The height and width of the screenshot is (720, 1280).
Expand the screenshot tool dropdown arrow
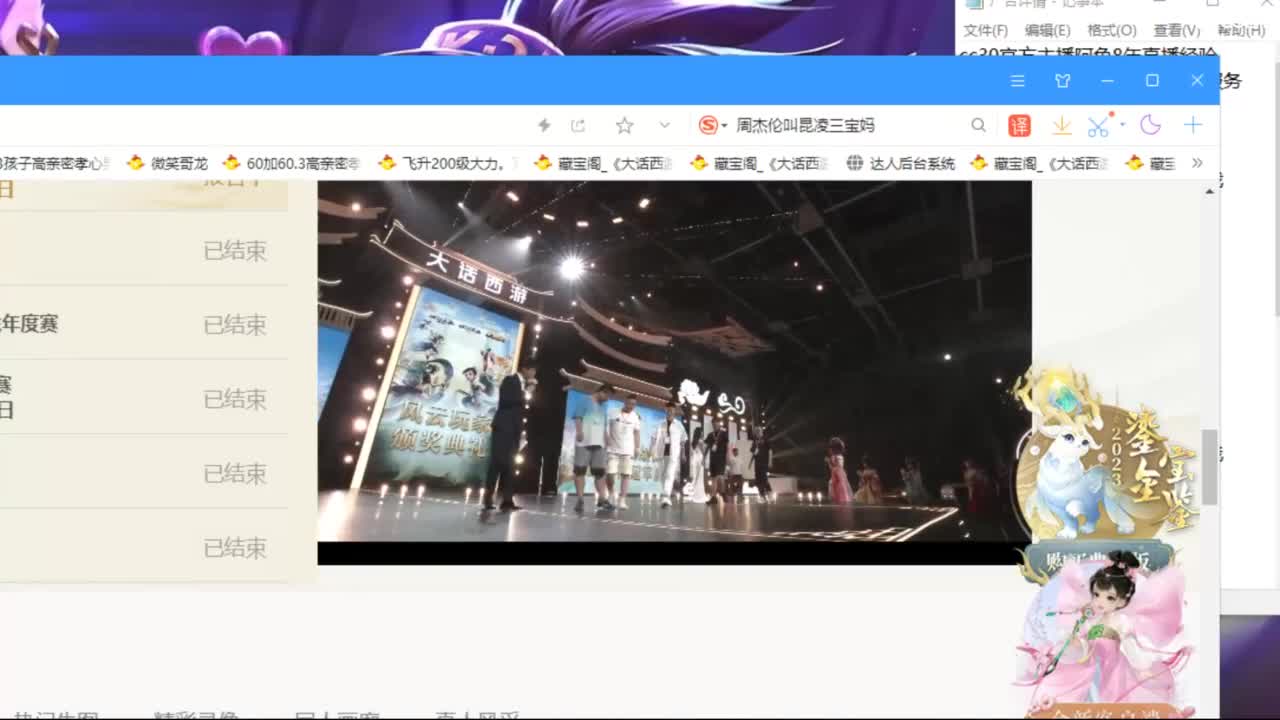click(1123, 125)
